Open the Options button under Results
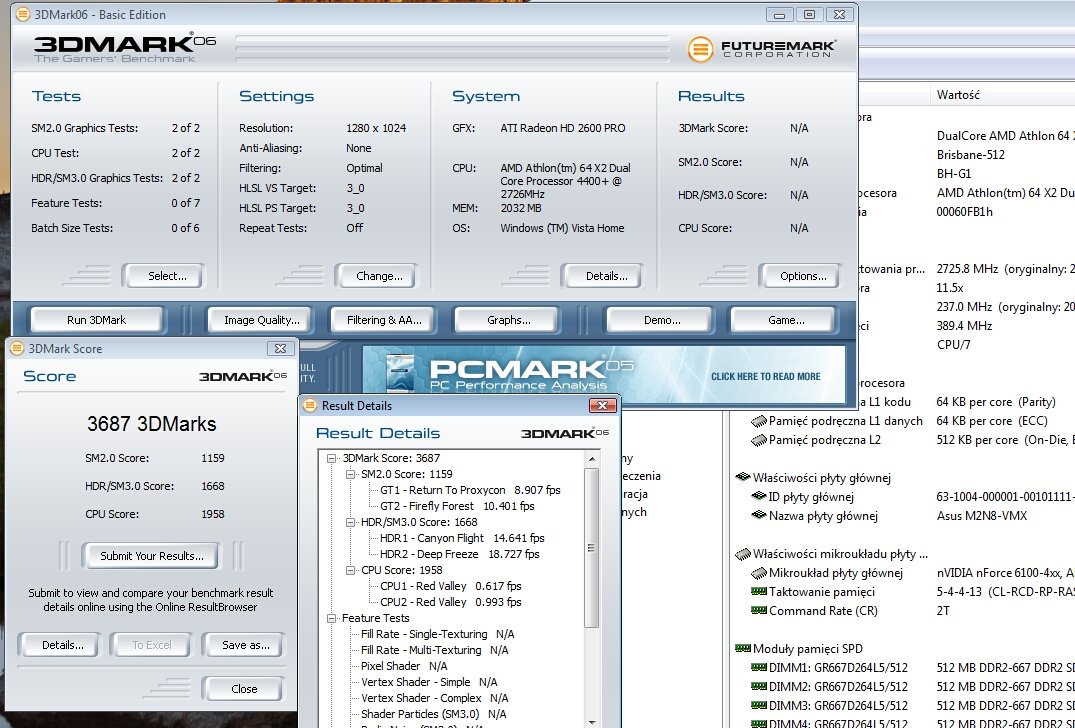Screen dimensions: 1075x728 pyautogui.click(x=799, y=276)
